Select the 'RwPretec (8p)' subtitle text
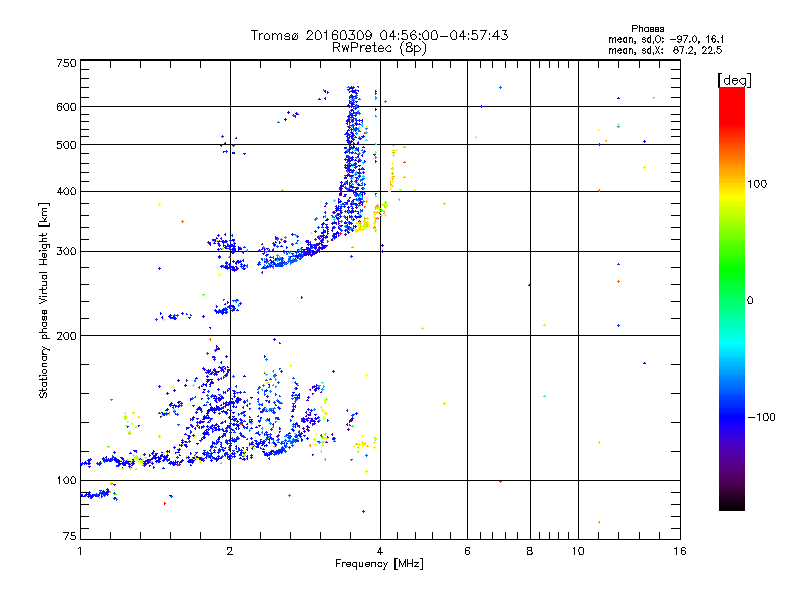The width and height of the screenshot is (800, 600). pos(379,48)
